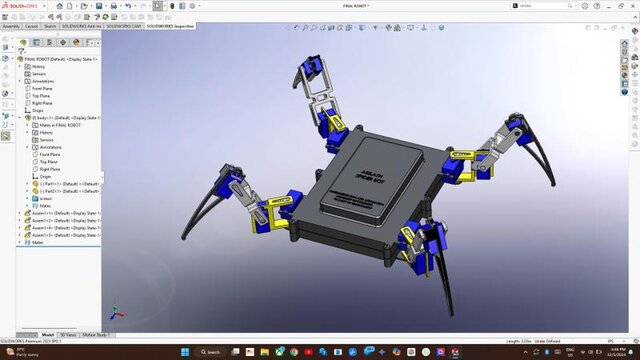Switch to the Sketch ribbon tab
Viewport: 640px width, 360px height.
click(50, 26)
